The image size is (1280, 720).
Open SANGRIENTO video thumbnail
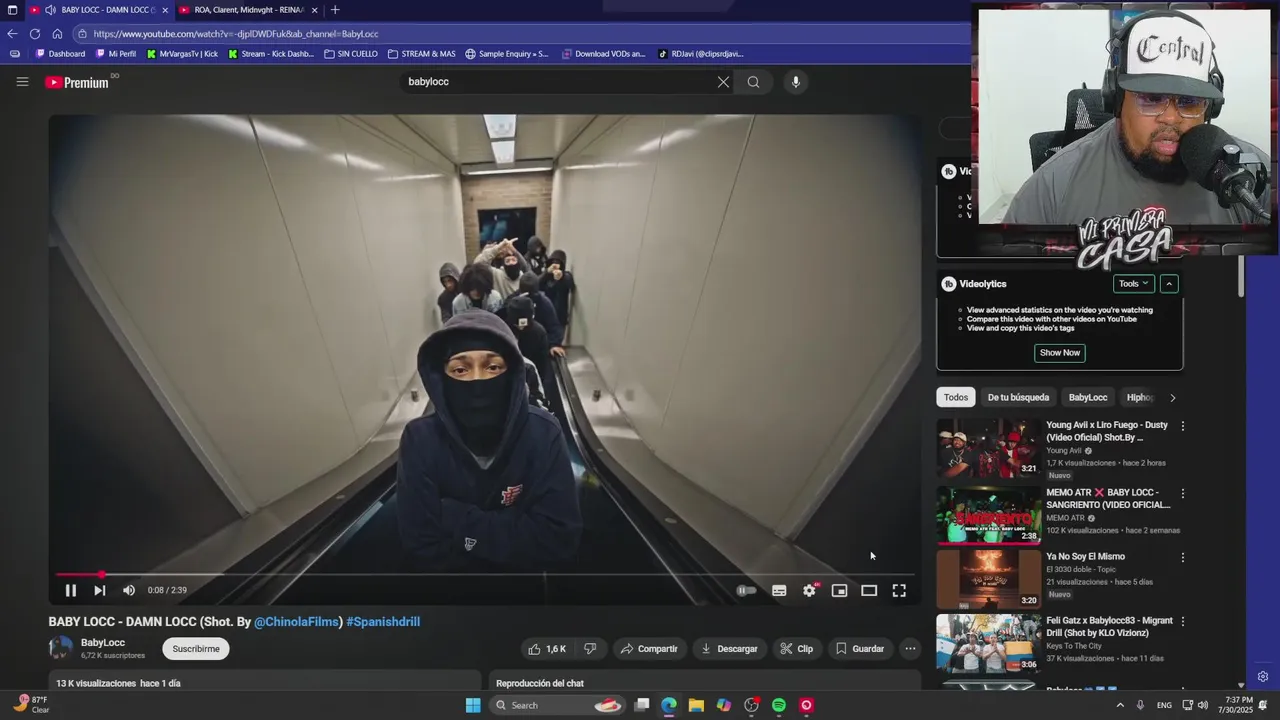click(988, 515)
